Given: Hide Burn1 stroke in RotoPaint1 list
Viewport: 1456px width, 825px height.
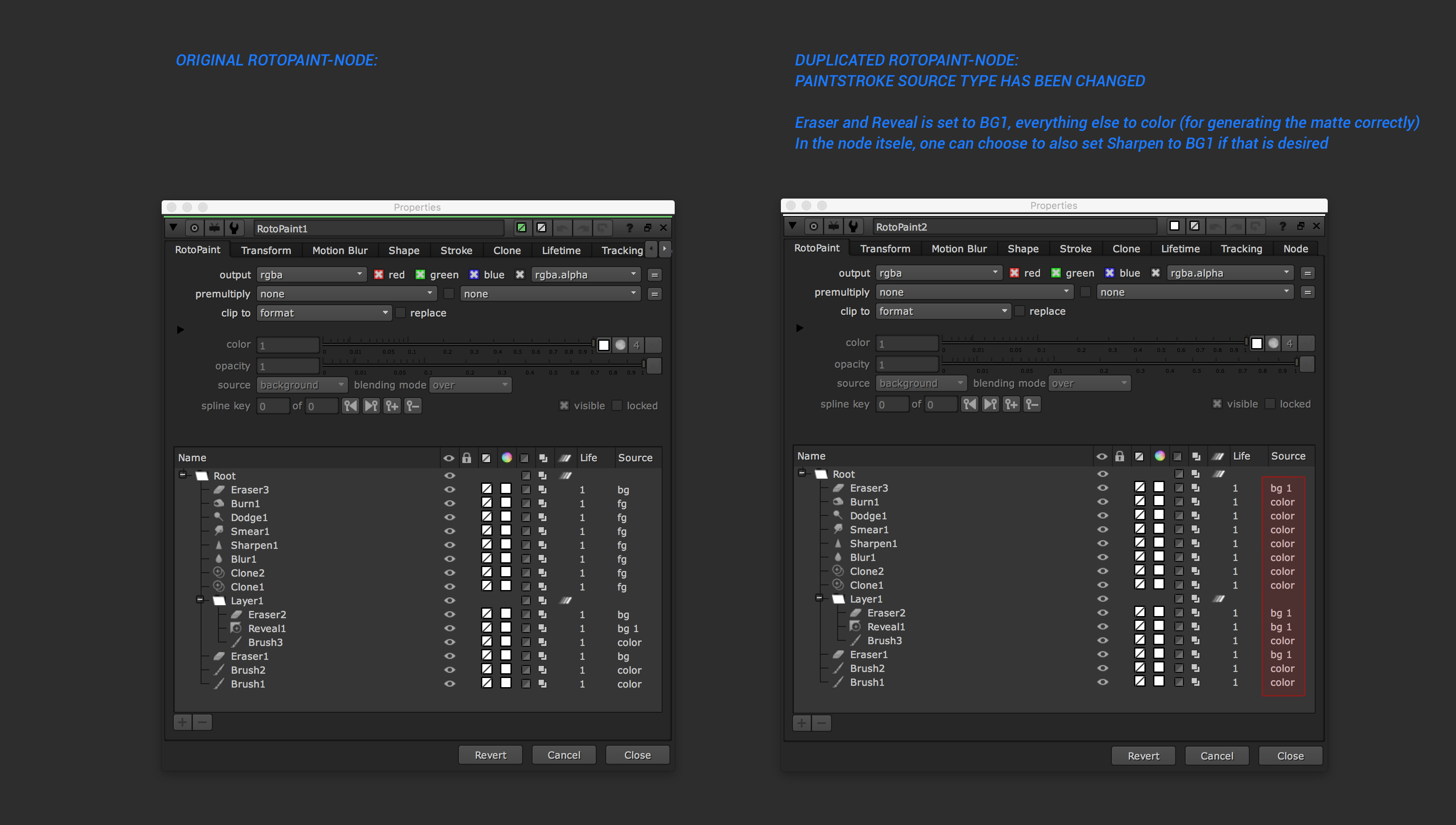Looking at the screenshot, I should tap(450, 503).
